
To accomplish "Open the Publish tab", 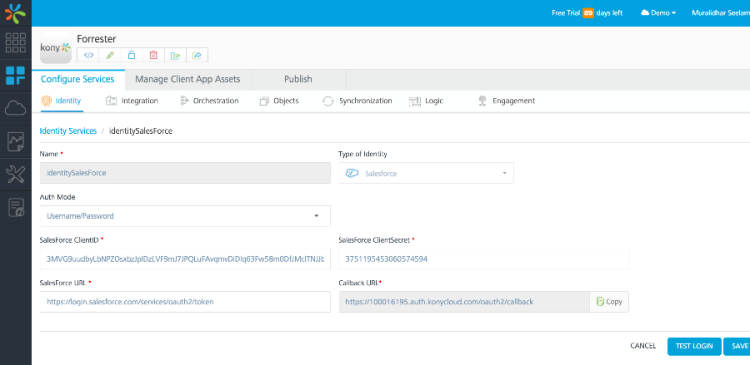I will [298, 79].
